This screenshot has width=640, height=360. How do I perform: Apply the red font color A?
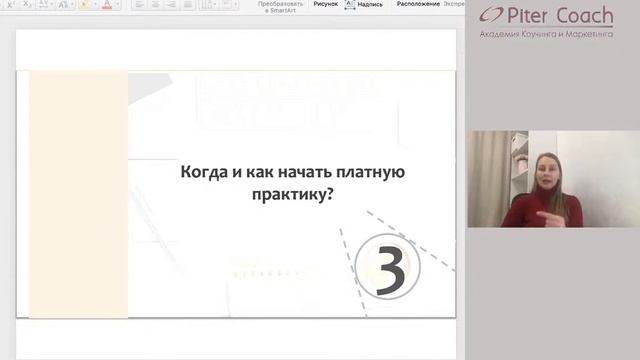[x=107, y=4]
